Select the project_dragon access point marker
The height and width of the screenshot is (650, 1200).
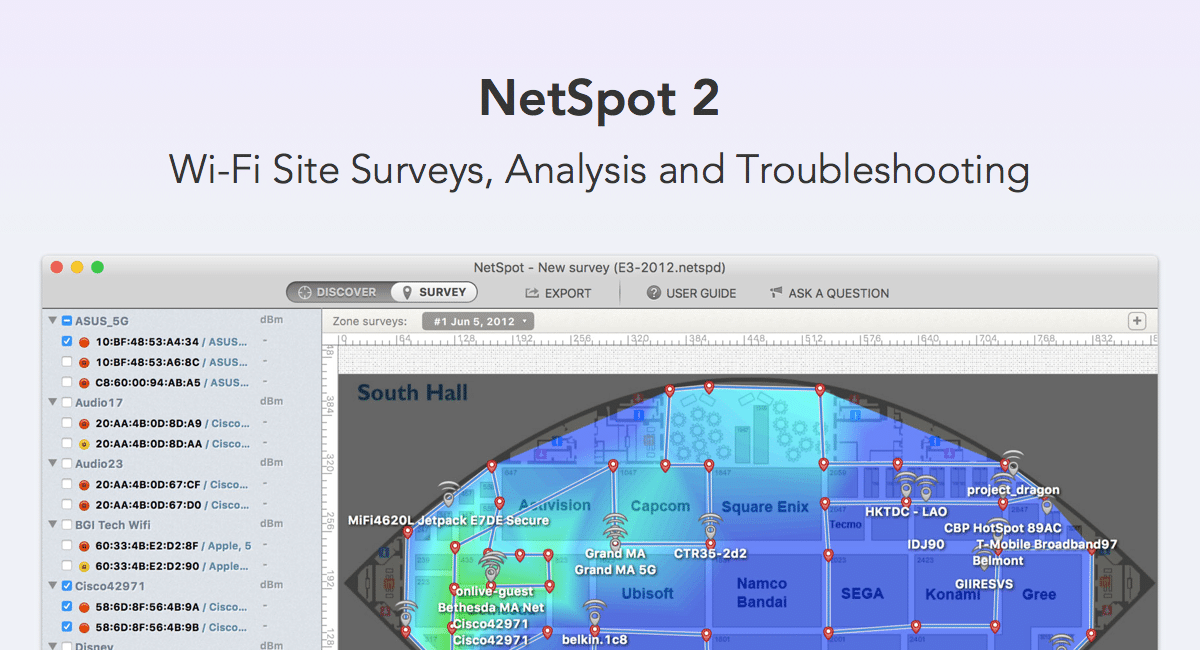click(x=1013, y=464)
